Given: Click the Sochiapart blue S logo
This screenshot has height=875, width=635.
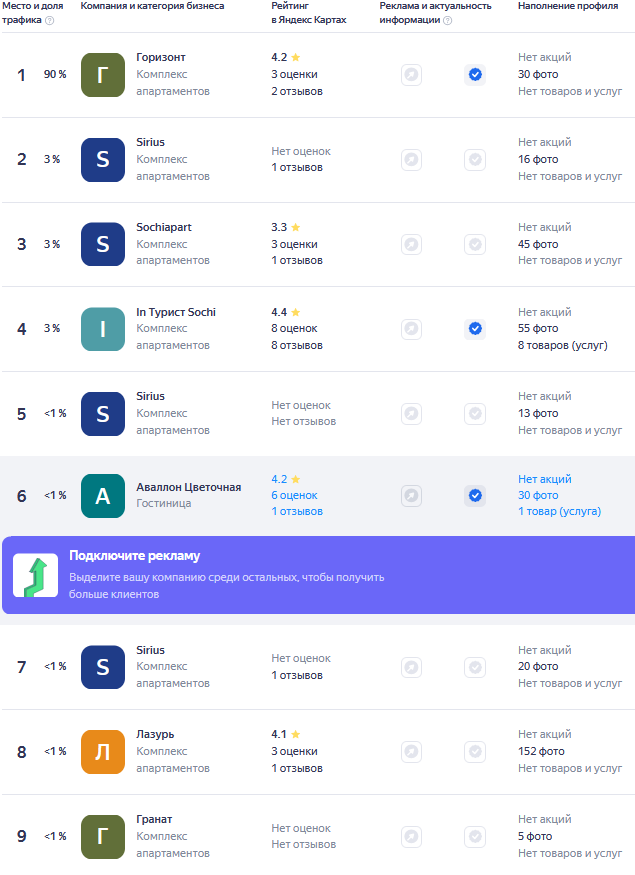Looking at the screenshot, I should (103, 244).
